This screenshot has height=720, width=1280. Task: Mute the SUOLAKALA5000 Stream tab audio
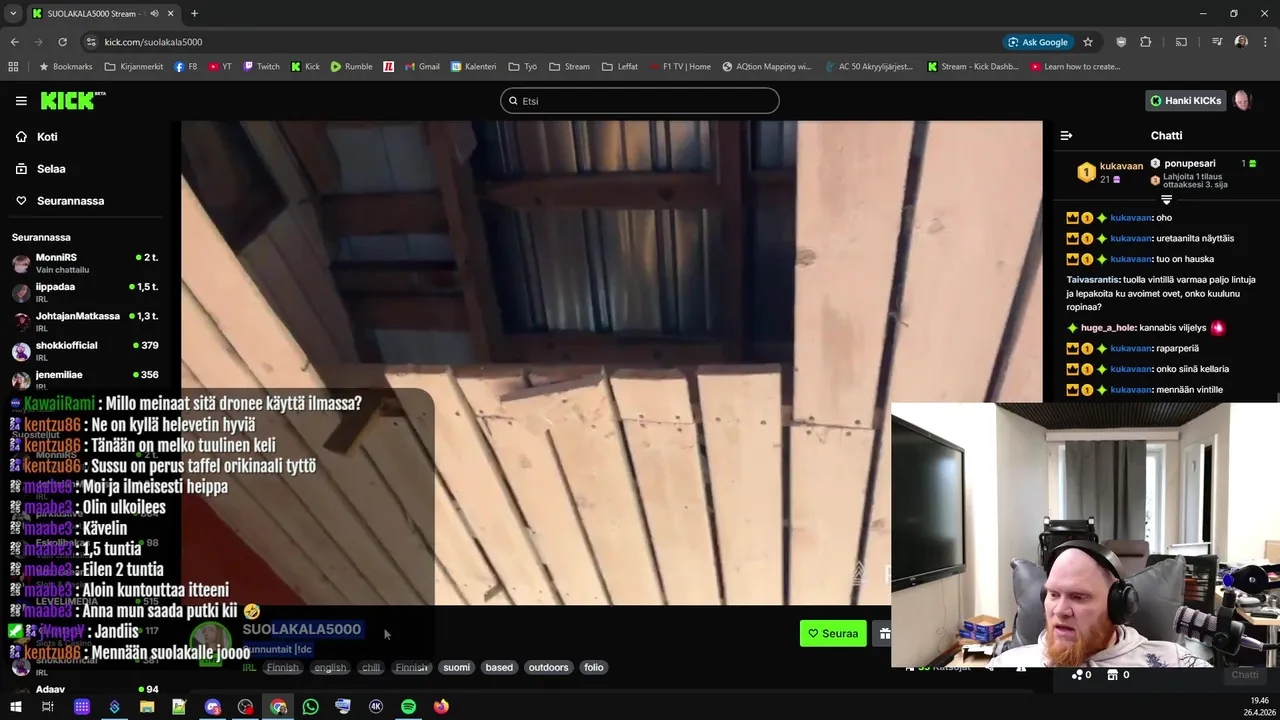click(x=154, y=14)
